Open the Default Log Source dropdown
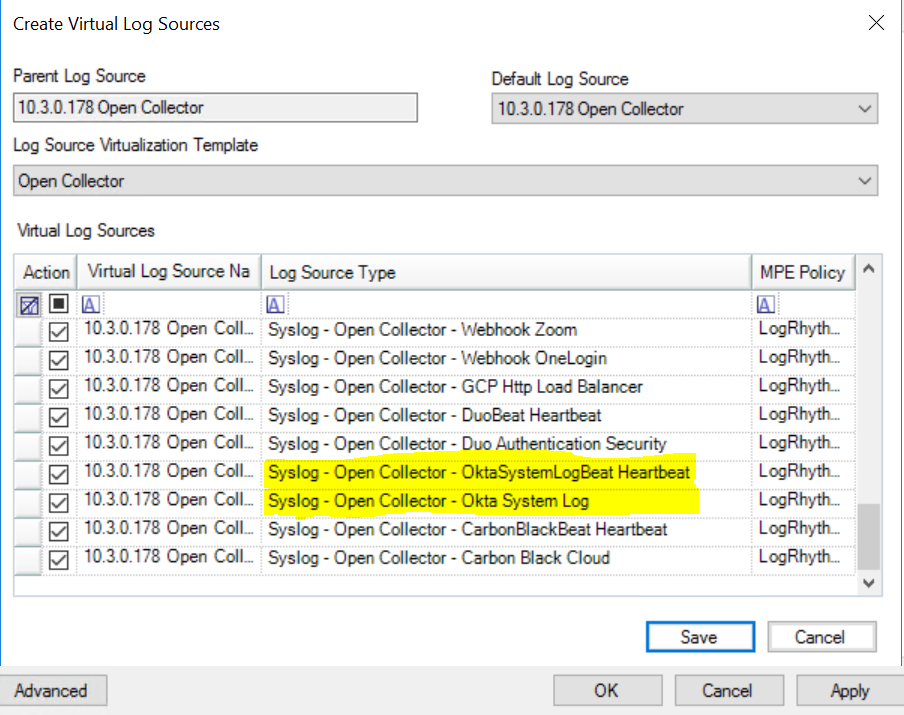Viewport: 904px width, 715px height. (x=865, y=109)
